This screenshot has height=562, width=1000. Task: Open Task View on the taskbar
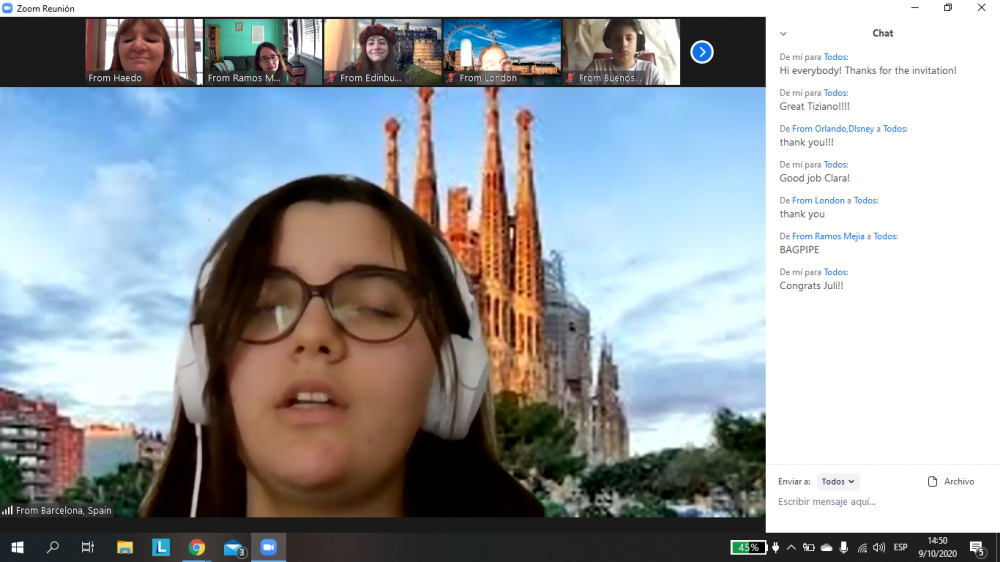[x=88, y=547]
